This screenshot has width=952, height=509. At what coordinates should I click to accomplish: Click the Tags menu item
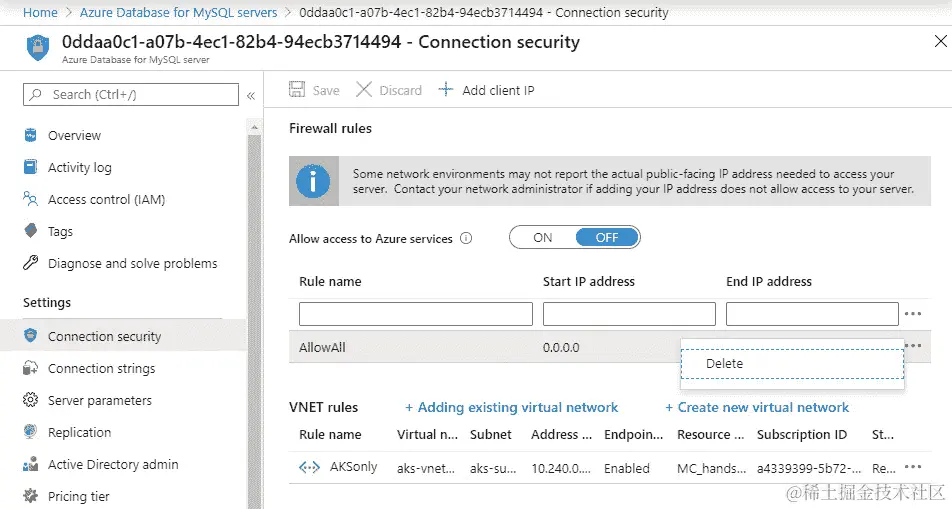(60, 231)
